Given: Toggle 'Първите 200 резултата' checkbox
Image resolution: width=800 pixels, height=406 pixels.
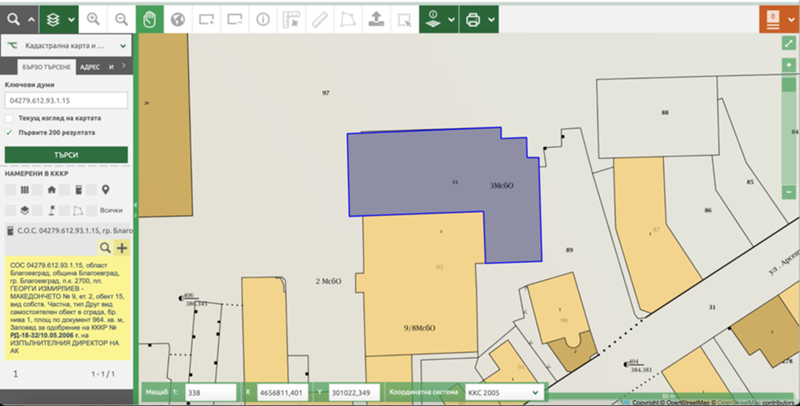Looking at the screenshot, I should pos(10,131).
